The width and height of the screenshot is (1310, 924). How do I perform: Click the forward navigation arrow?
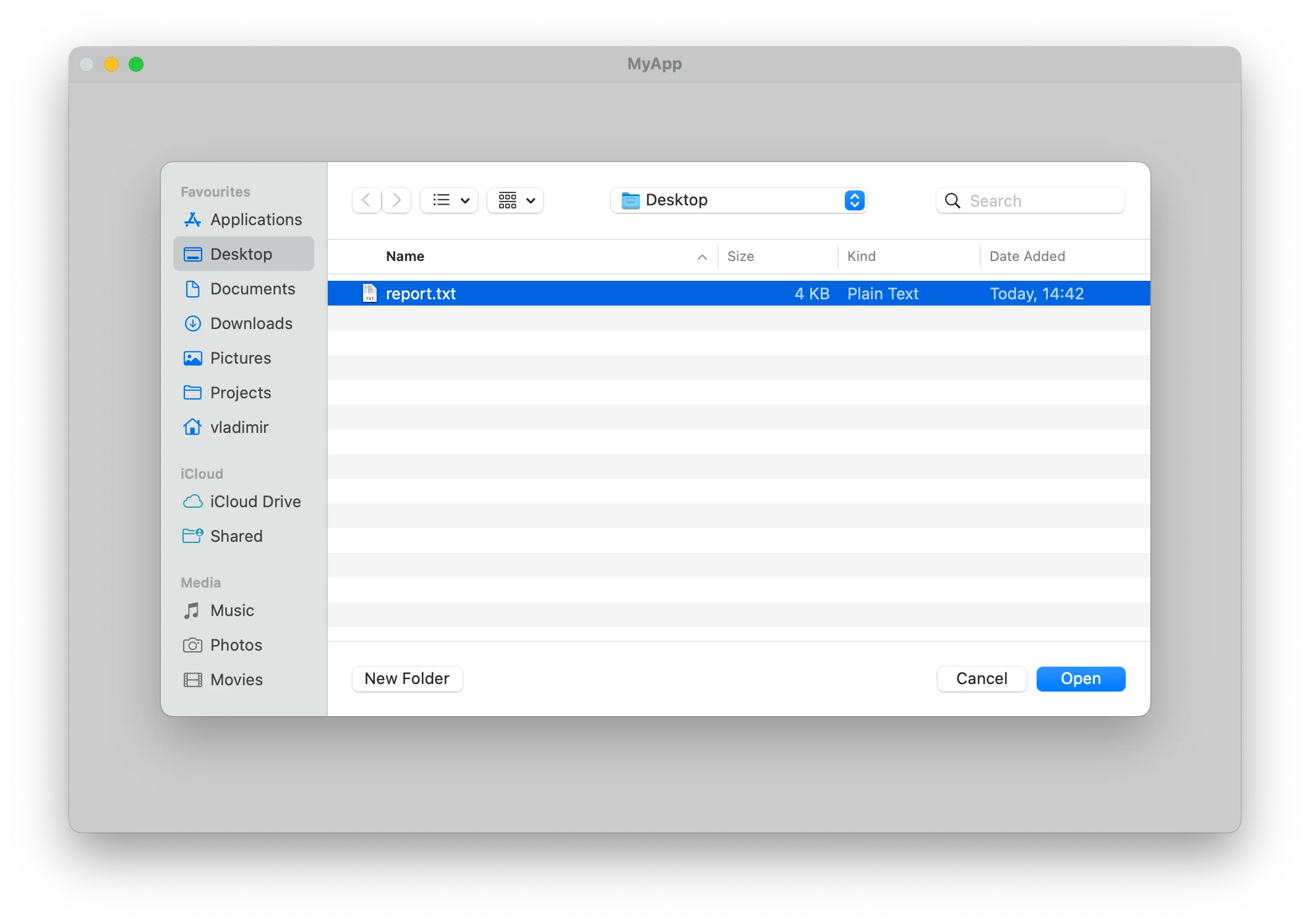coord(395,199)
